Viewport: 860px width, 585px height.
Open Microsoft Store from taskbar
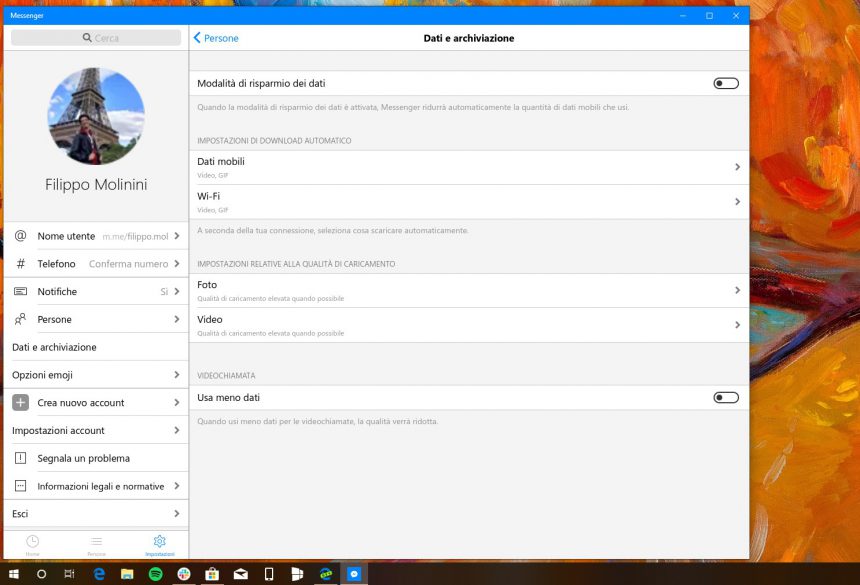pos(212,574)
